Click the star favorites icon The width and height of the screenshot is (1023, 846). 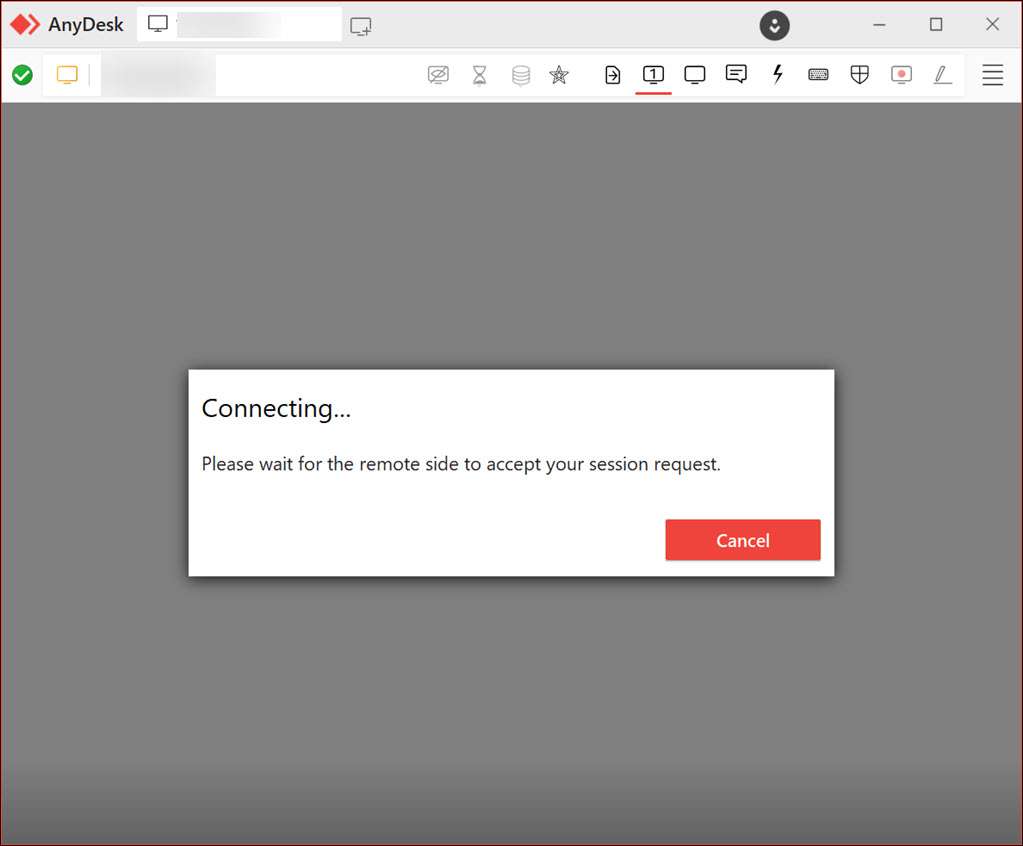[559, 74]
